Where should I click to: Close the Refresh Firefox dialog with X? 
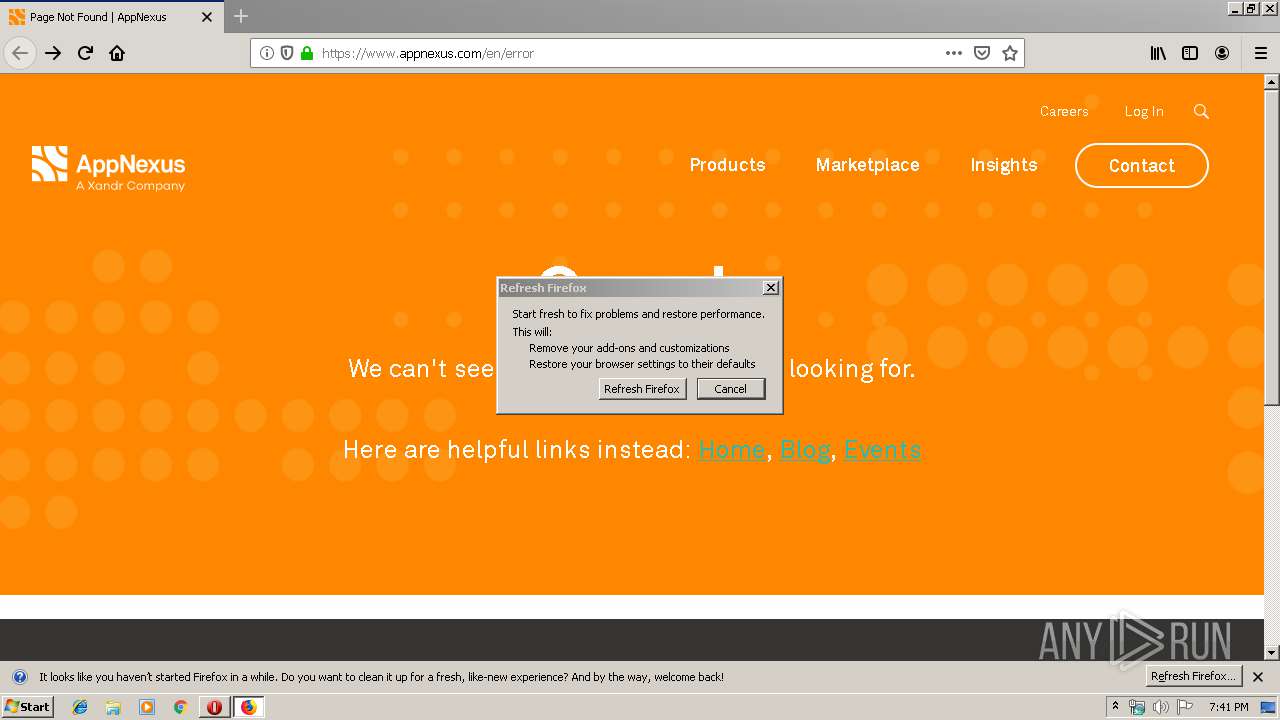tap(770, 288)
